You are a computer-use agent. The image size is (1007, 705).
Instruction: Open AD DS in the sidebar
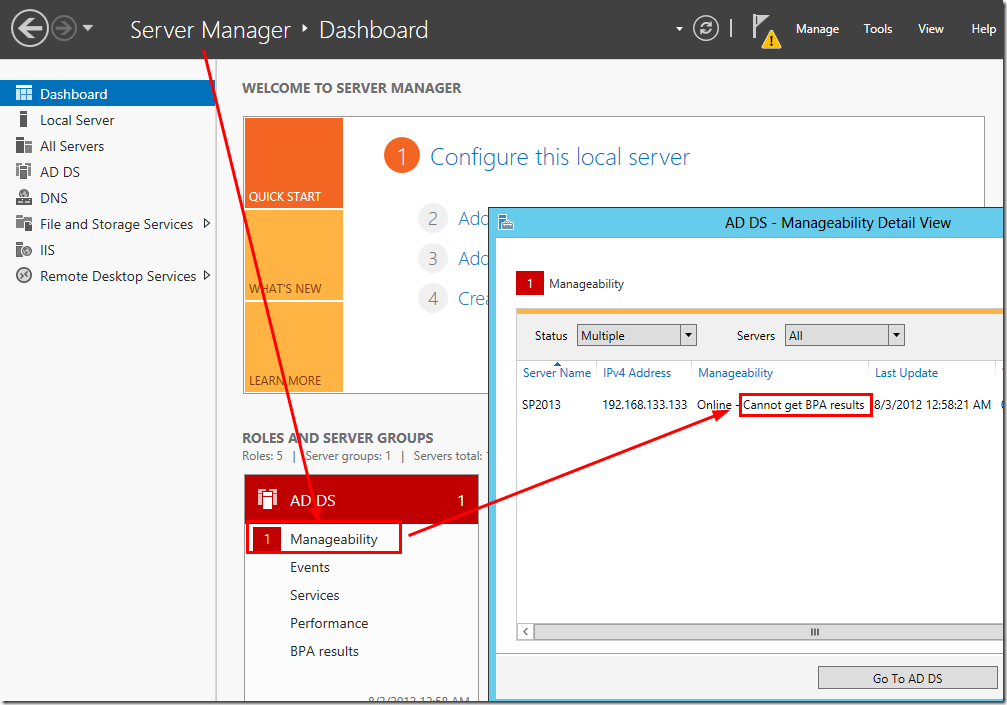59,172
